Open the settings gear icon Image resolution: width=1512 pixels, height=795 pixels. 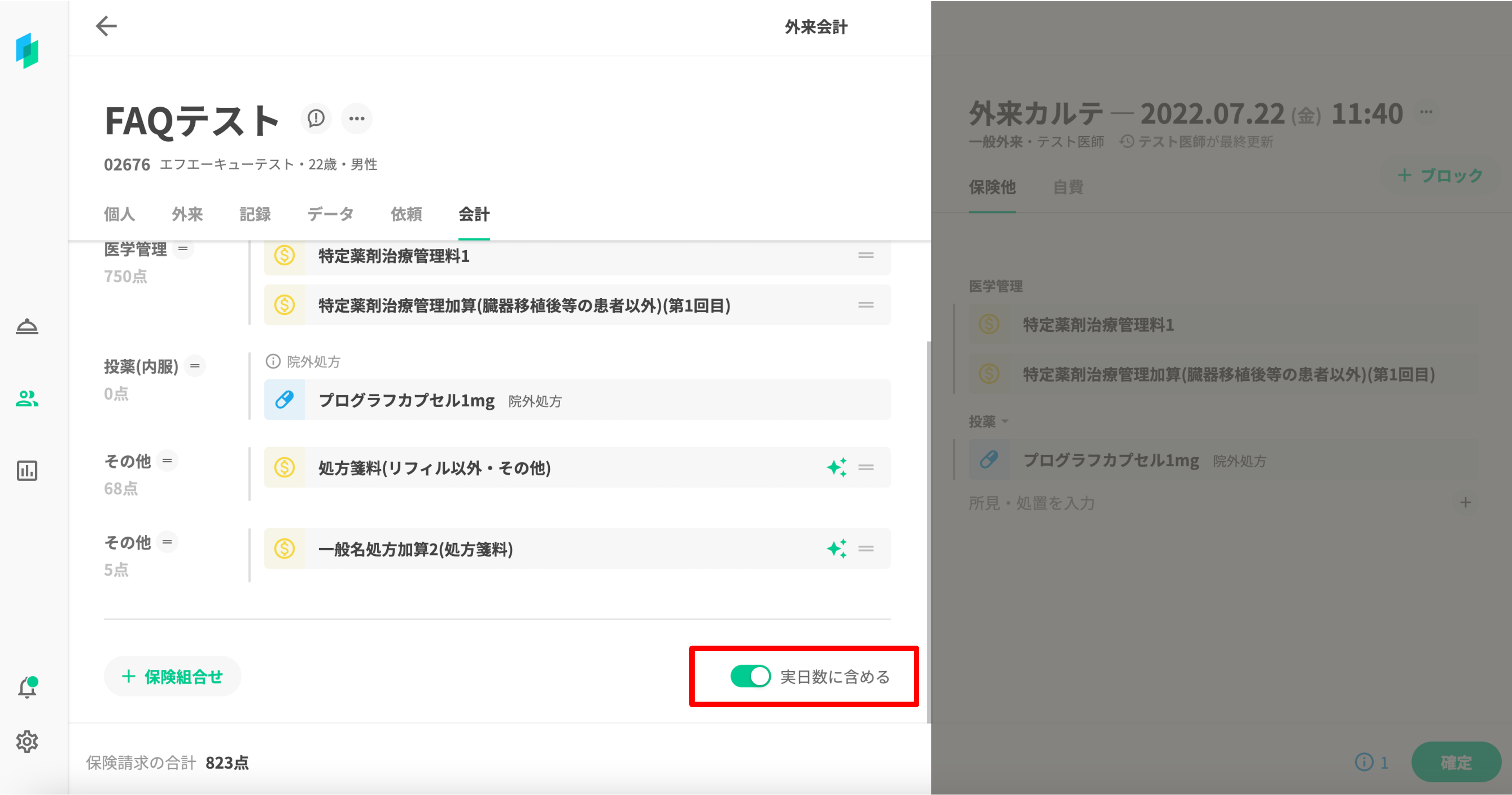coord(27,742)
